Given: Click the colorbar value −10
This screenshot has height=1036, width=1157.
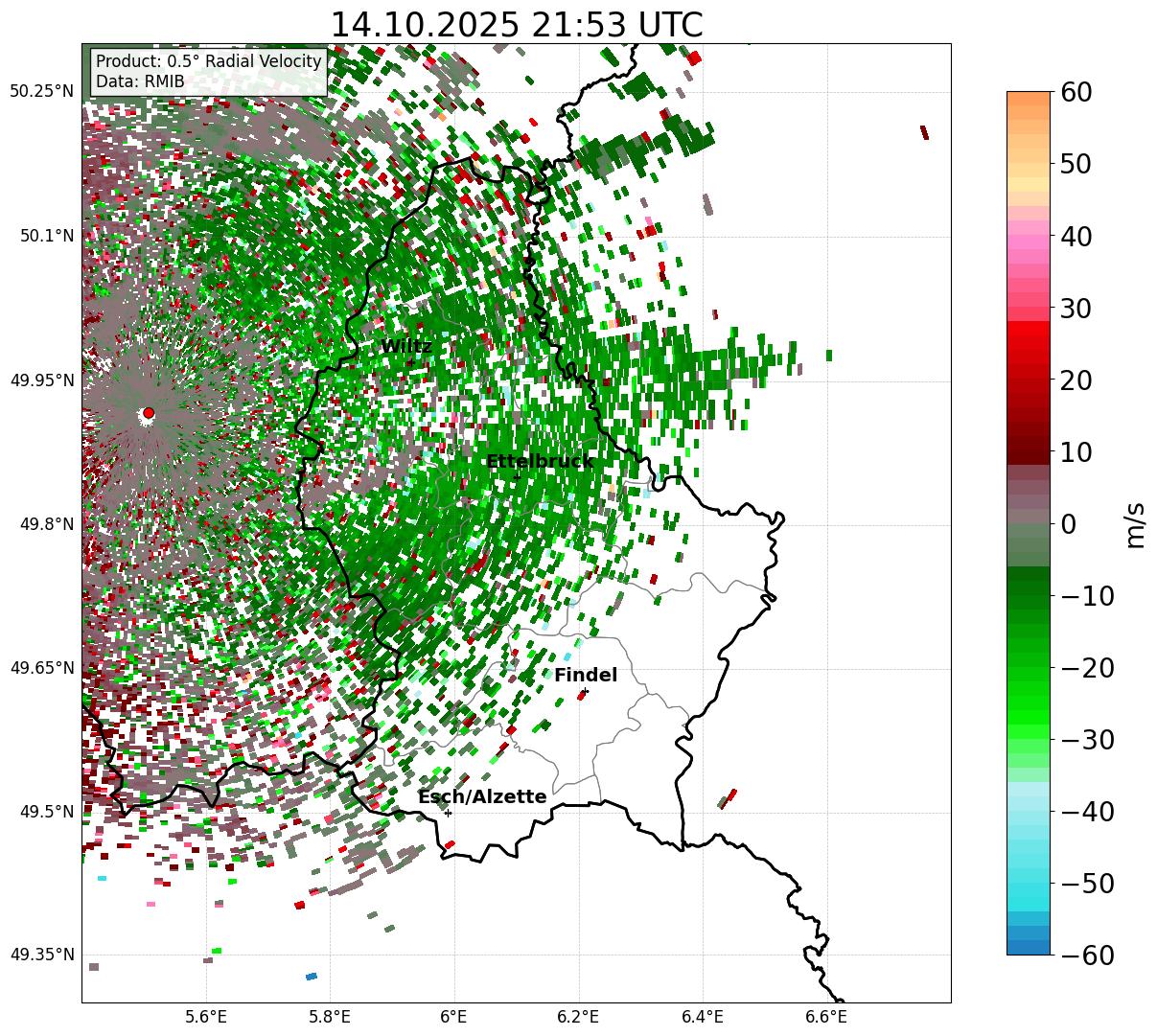Looking at the screenshot, I should [x=1087, y=595].
